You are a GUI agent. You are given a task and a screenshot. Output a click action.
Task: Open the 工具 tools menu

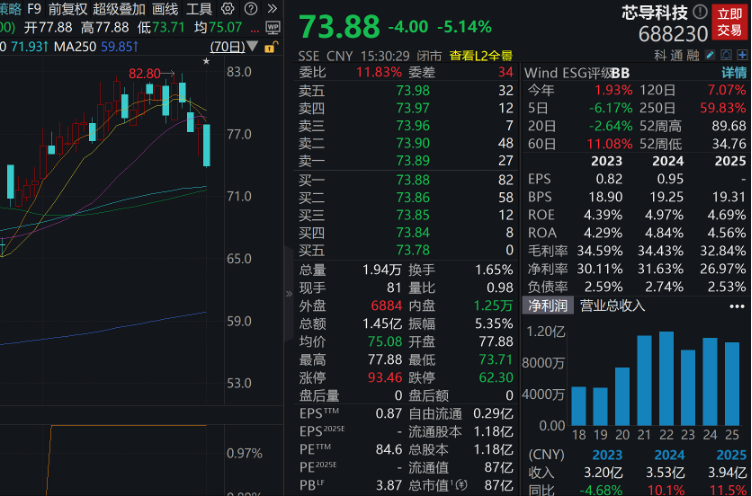point(199,9)
